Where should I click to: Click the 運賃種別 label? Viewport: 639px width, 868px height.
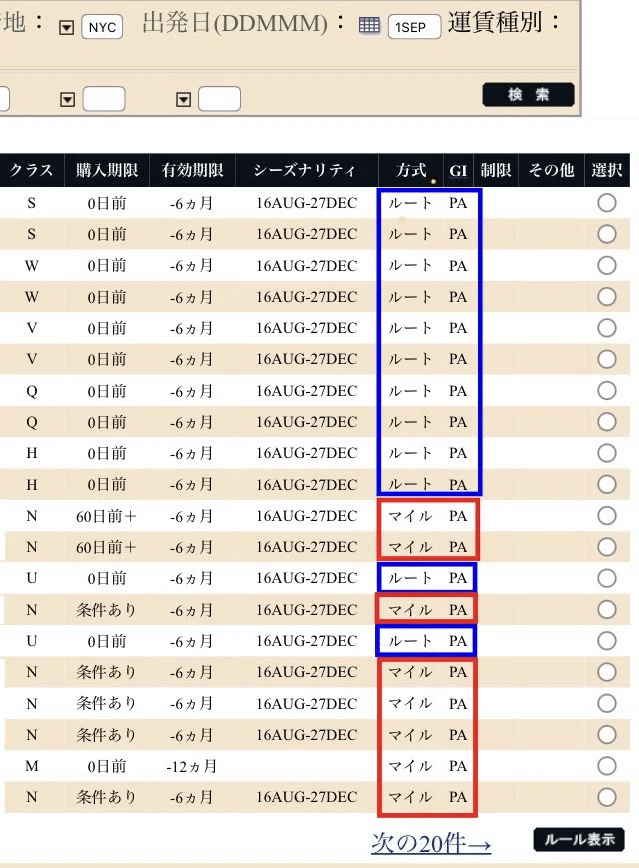pyautogui.click(x=495, y=23)
